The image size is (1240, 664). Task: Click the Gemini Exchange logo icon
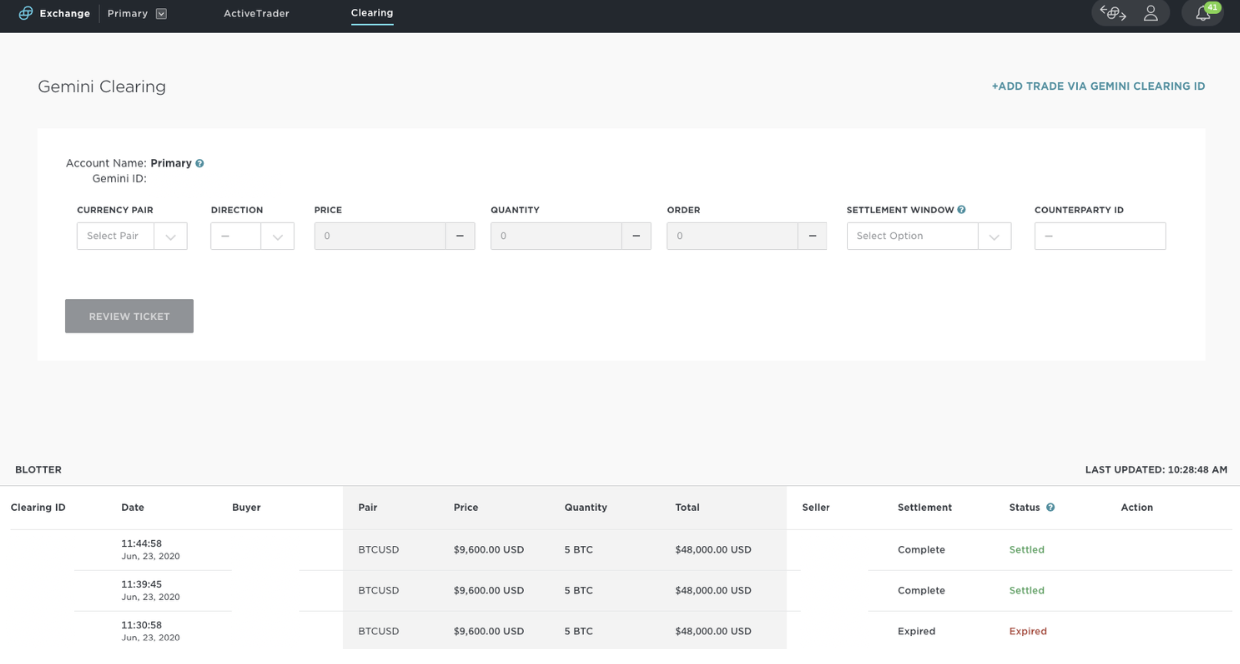[x=26, y=13]
